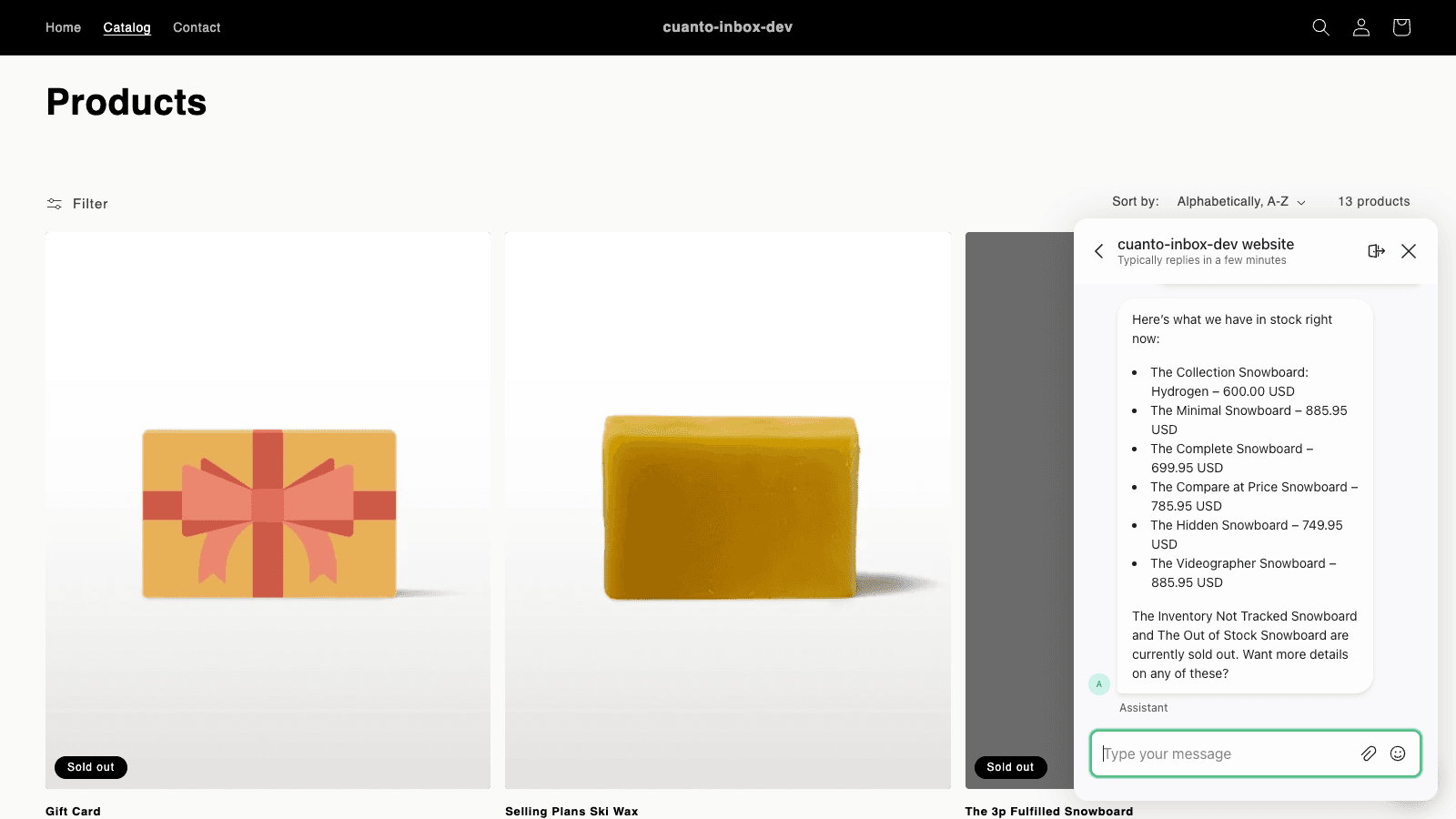Click the 'Sort by:' label
Viewport: 1456px width, 819px height.
pos(1136,202)
